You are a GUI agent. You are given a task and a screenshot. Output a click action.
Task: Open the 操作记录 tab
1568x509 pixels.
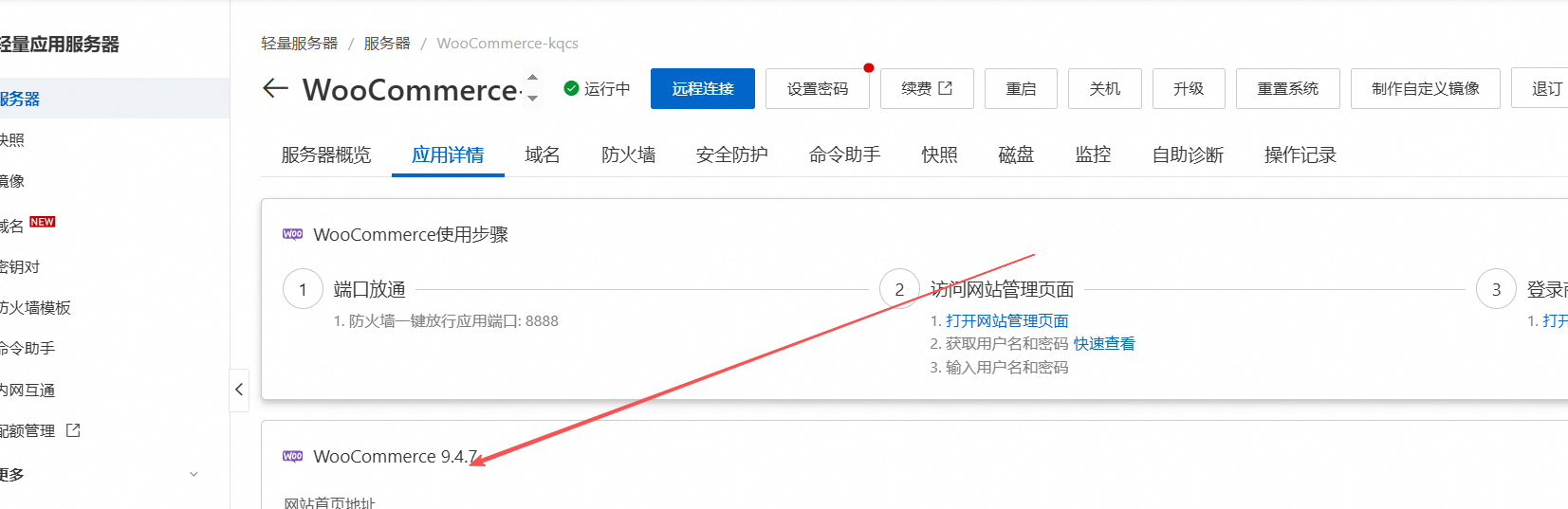(1301, 155)
